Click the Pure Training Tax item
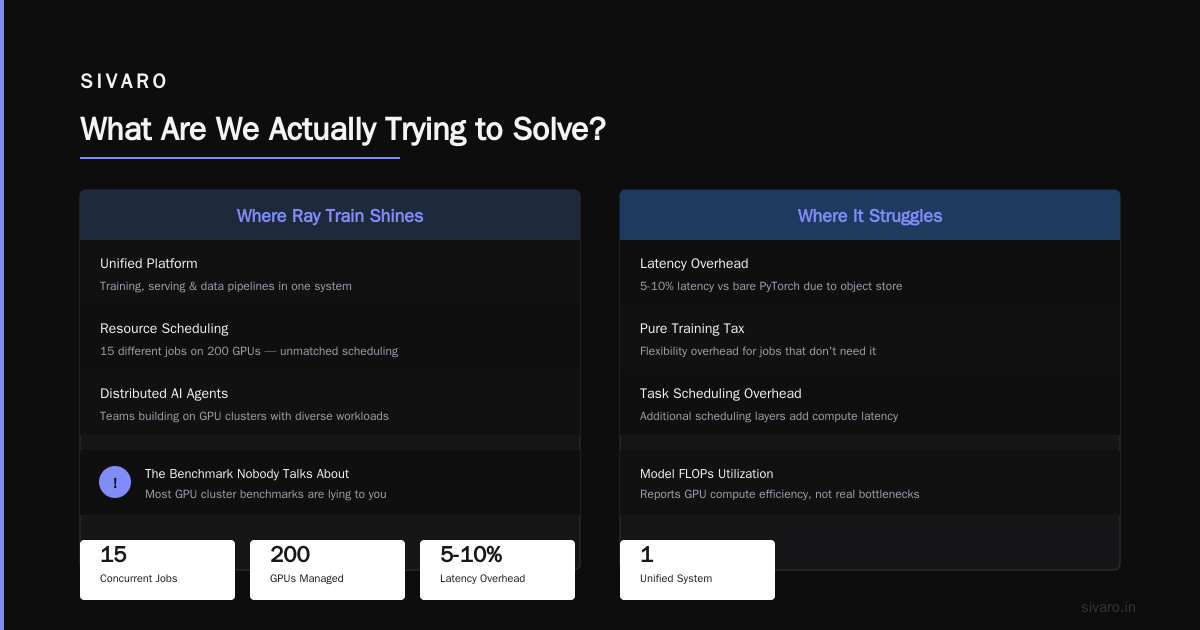Viewport: 1200px width, 630px height. pyautogui.click(x=870, y=338)
